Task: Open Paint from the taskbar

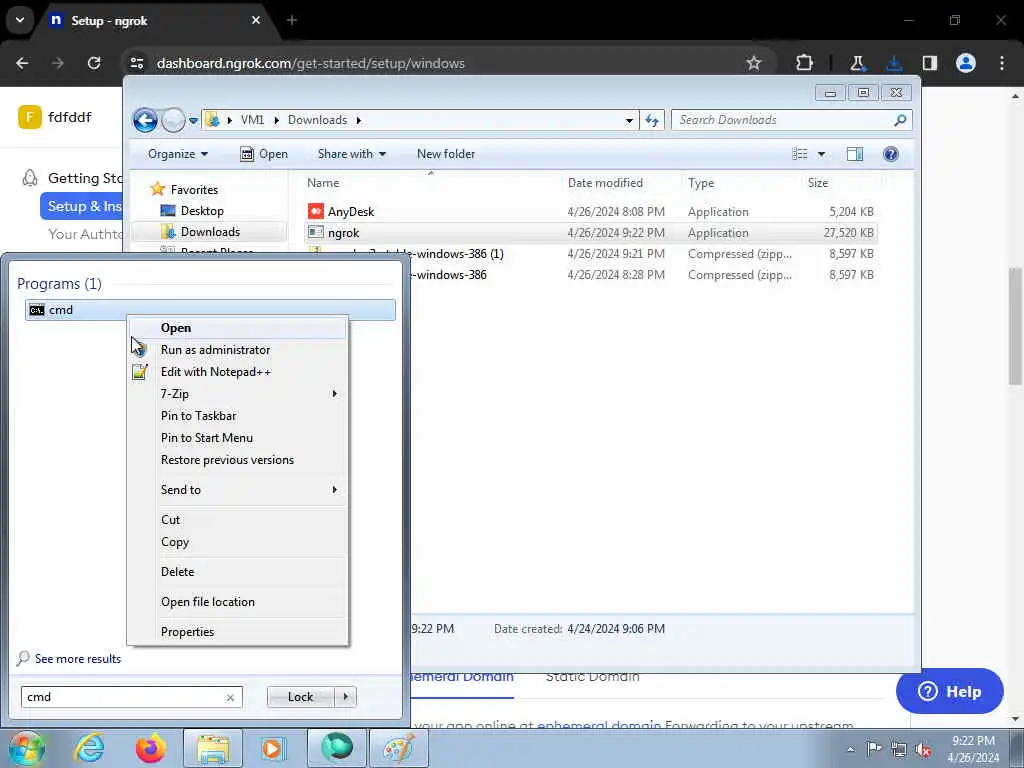Action: coord(399,748)
